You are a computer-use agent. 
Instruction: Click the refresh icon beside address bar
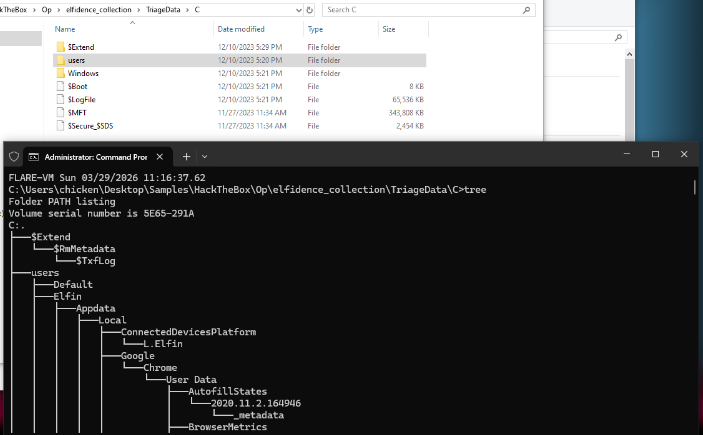(311, 9)
